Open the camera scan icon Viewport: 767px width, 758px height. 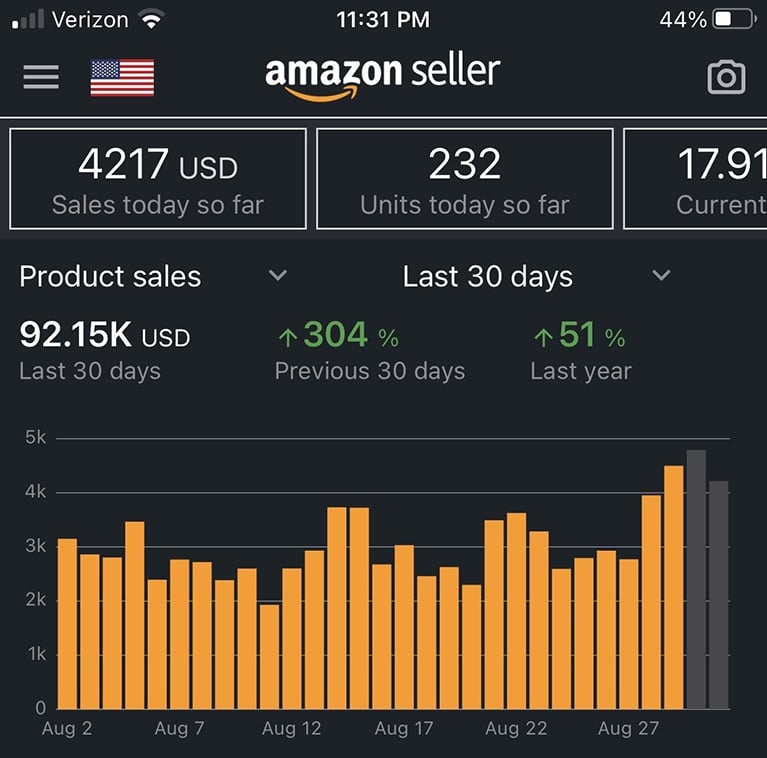(726, 77)
